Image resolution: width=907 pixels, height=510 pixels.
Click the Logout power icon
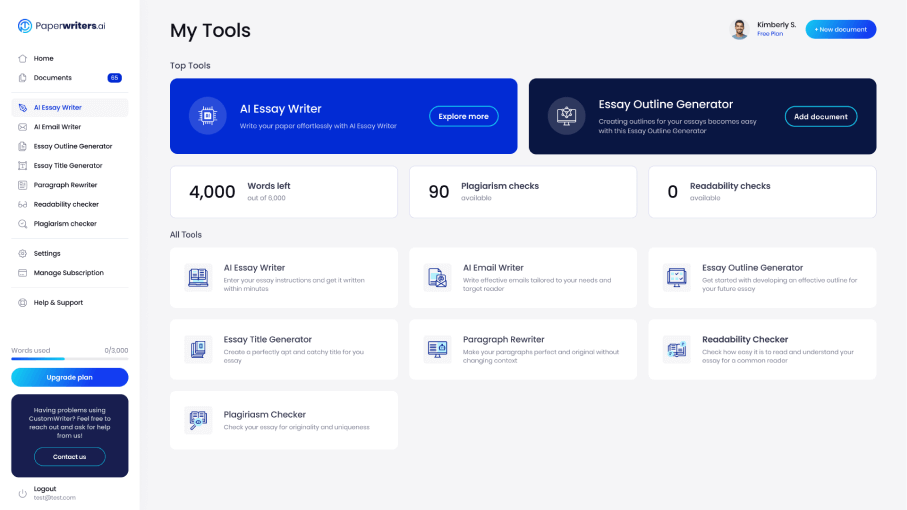point(23,493)
